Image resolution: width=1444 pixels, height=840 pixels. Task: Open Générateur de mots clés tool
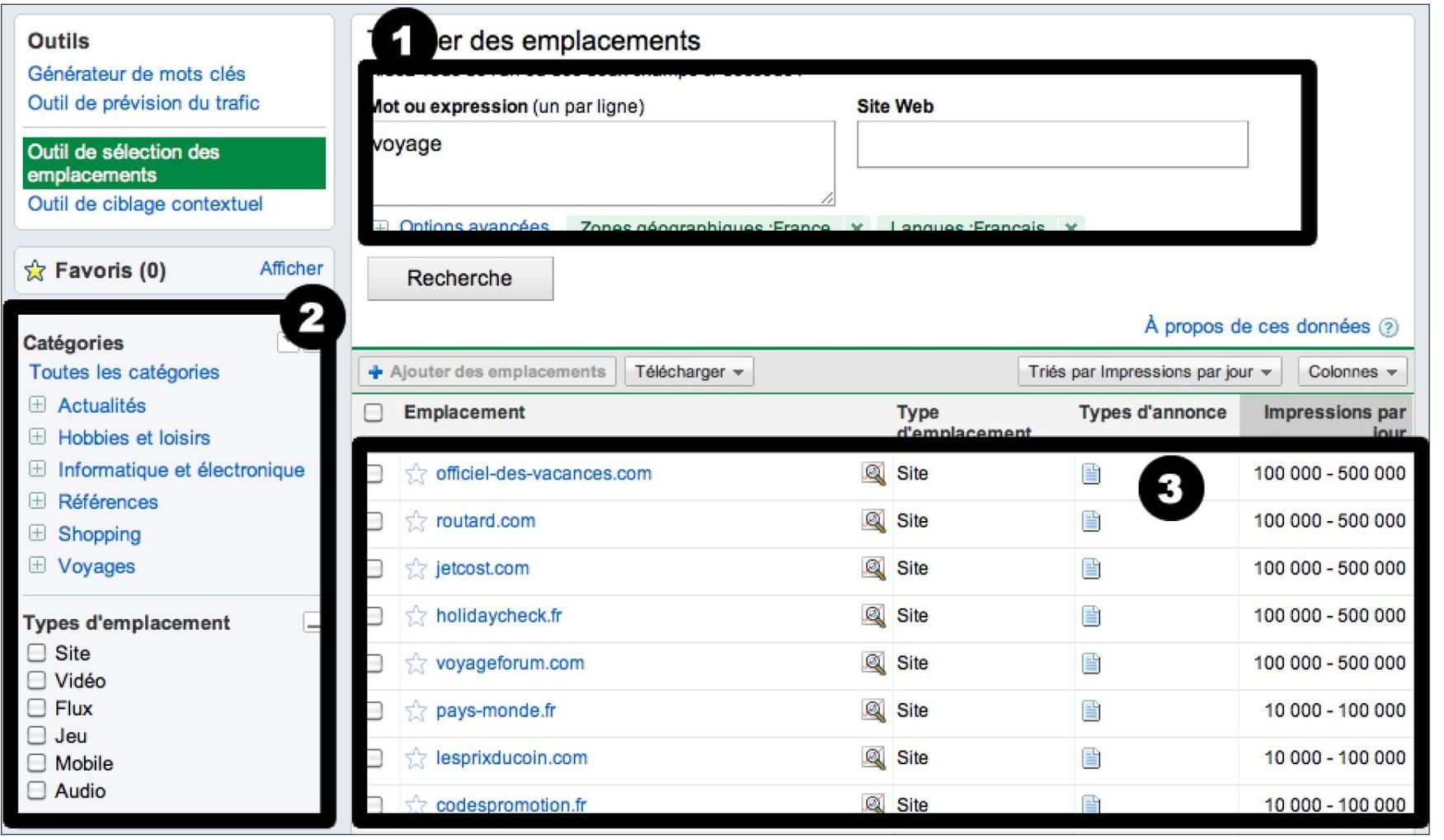(136, 74)
